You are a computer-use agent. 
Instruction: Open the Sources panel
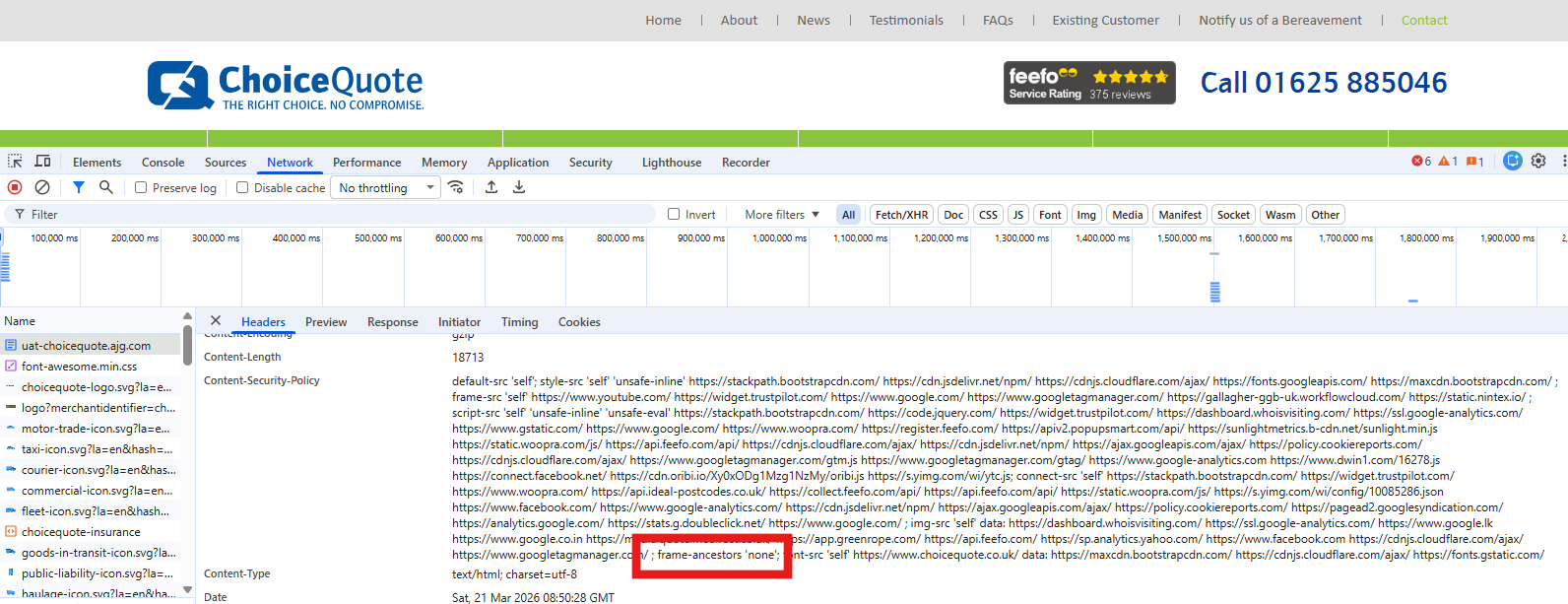click(226, 163)
